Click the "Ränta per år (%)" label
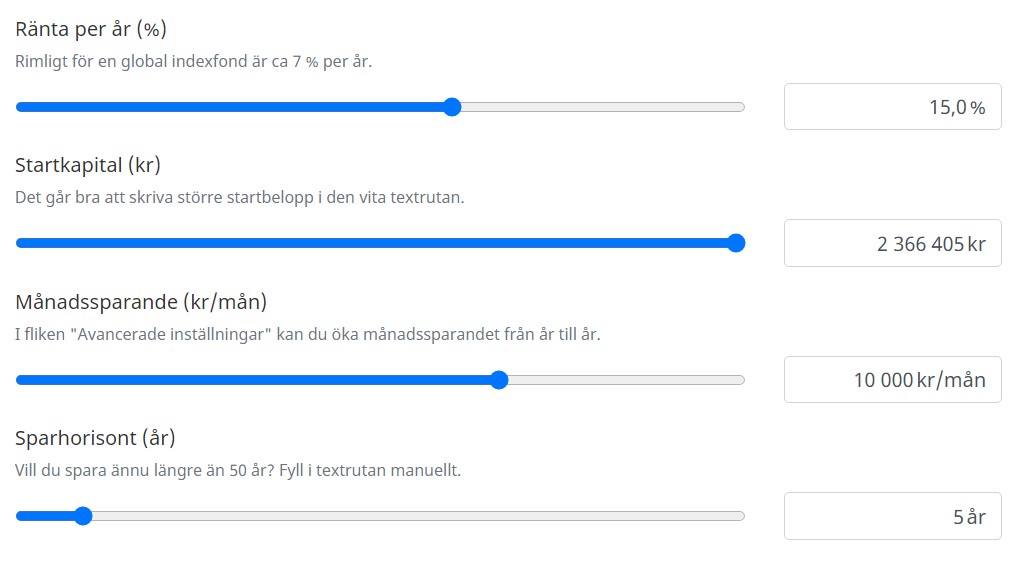Viewport: 1019px width, 573px height. [91, 28]
